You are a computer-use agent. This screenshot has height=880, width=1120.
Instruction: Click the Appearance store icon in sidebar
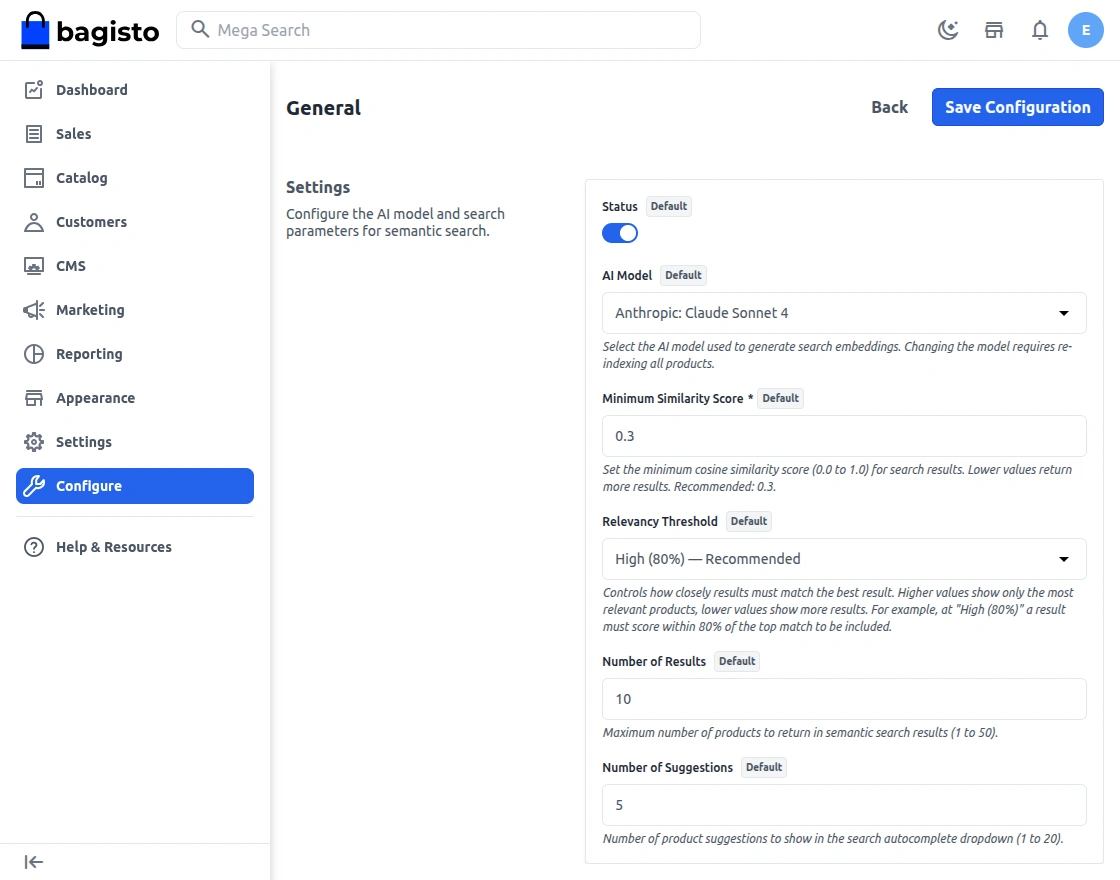coord(34,398)
